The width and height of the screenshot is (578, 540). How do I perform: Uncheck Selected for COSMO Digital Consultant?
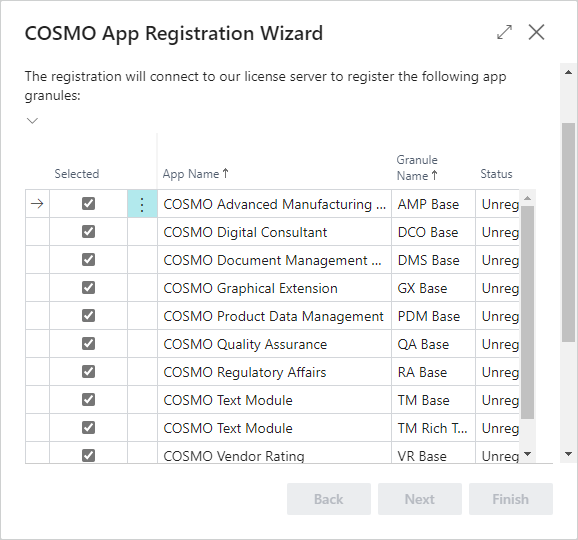(88, 231)
